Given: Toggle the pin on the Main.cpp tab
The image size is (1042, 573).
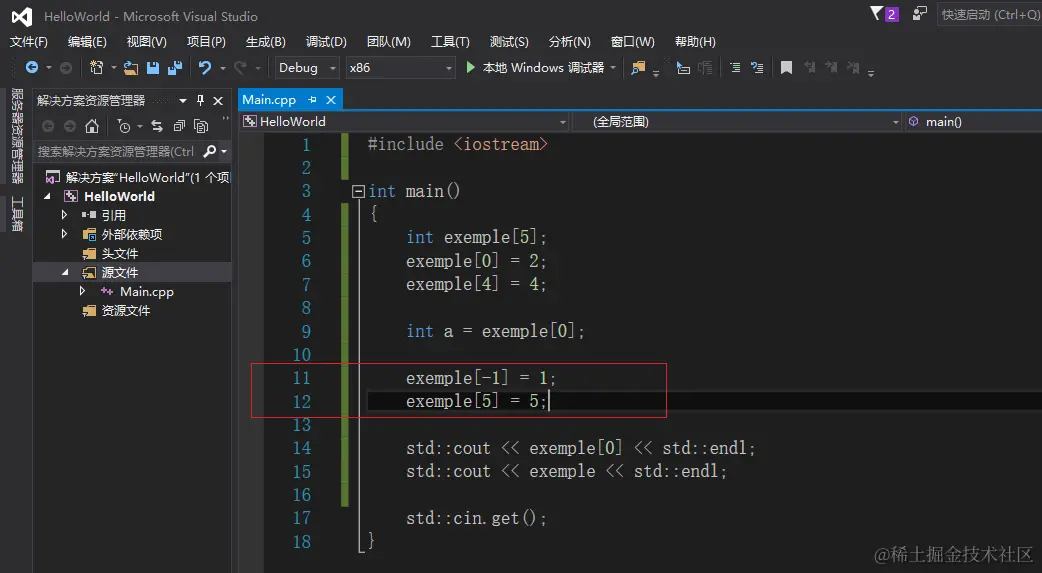Looking at the screenshot, I should (x=312, y=100).
